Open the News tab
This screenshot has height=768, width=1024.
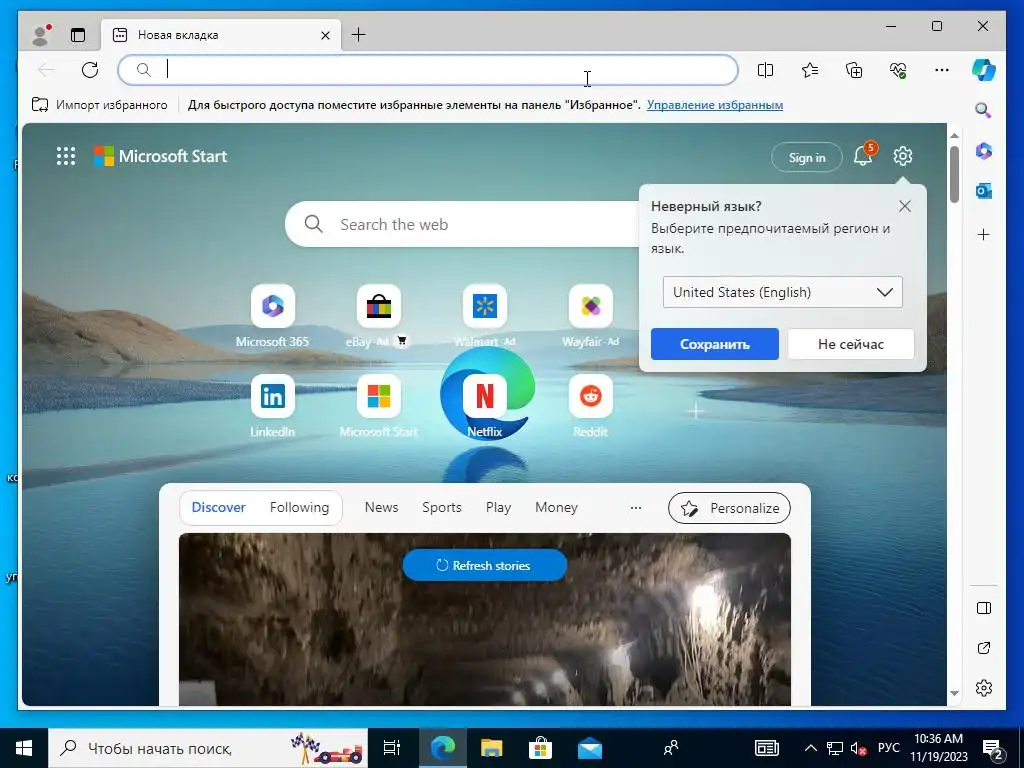[381, 507]
